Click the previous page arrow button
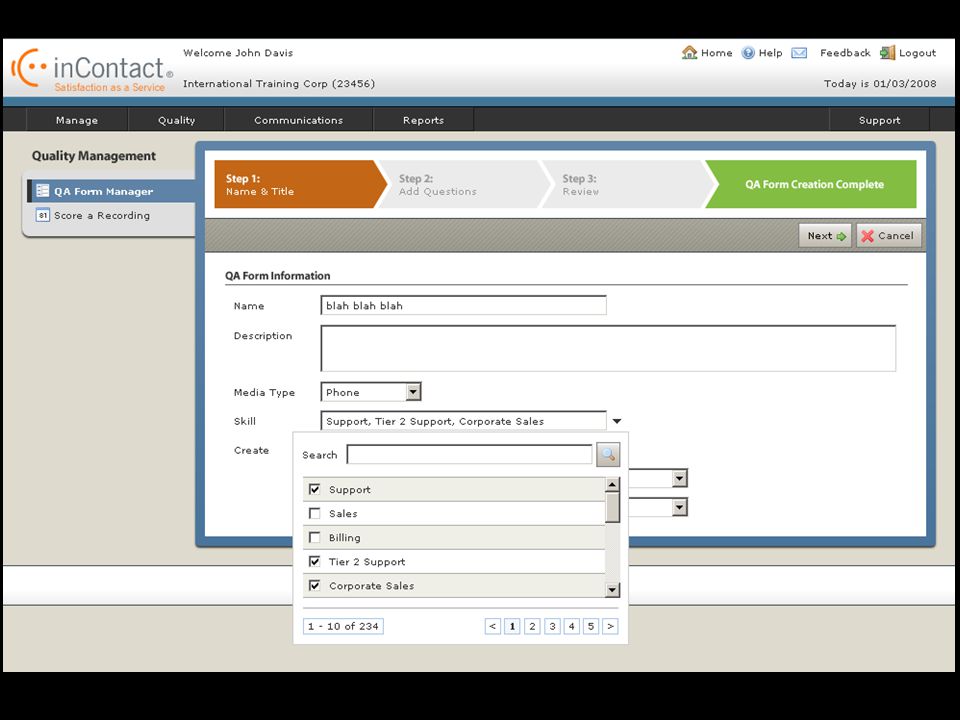960x720 pixels. pyautogui.click(x=493, y=626)
